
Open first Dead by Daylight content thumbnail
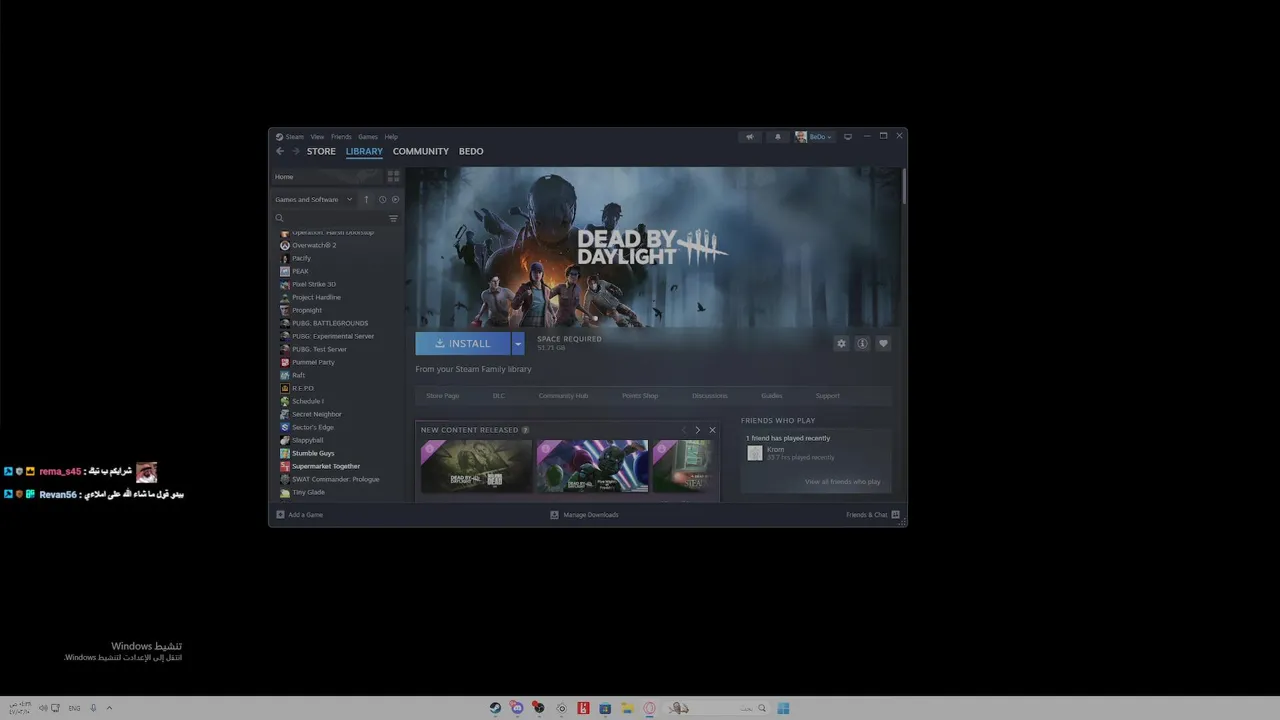(476, 466)
